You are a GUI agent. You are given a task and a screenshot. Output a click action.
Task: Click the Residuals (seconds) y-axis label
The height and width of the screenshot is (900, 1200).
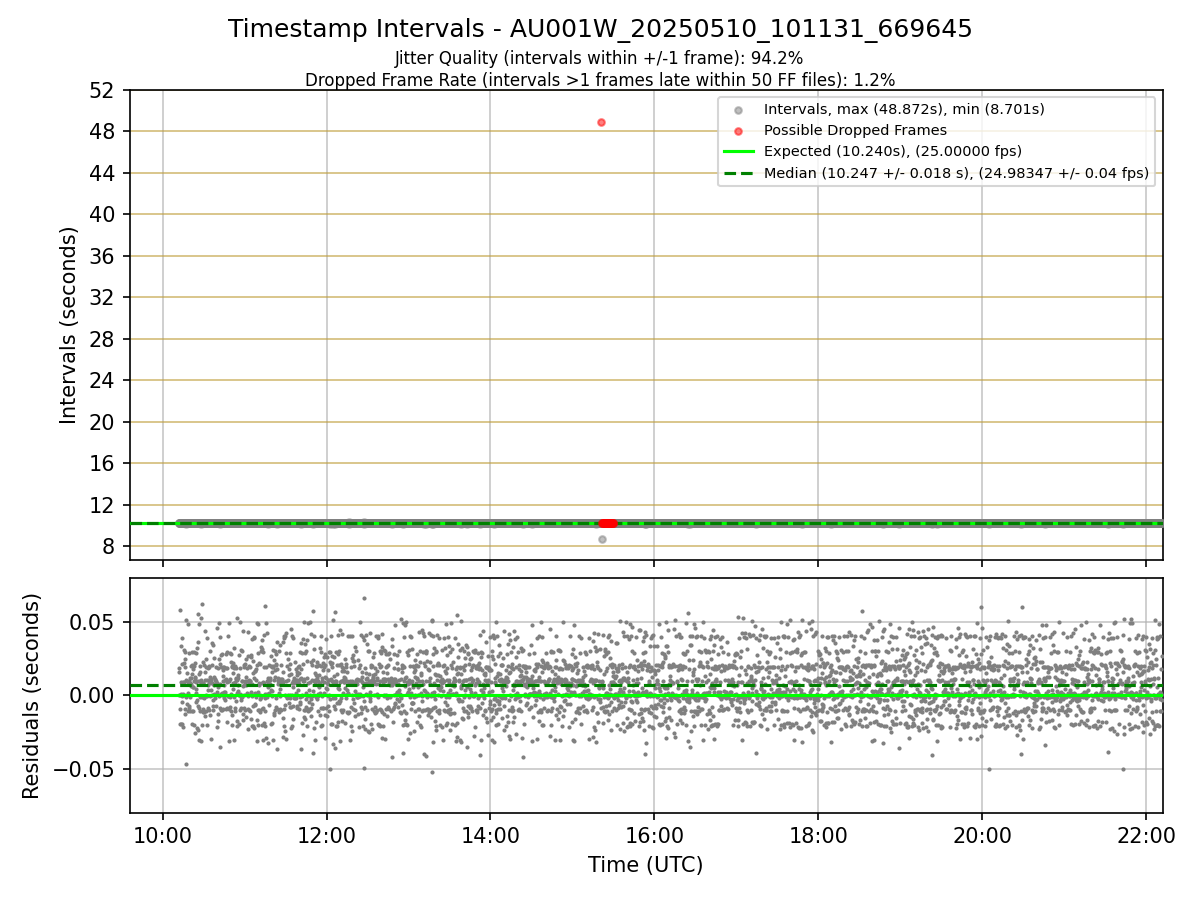32,696
